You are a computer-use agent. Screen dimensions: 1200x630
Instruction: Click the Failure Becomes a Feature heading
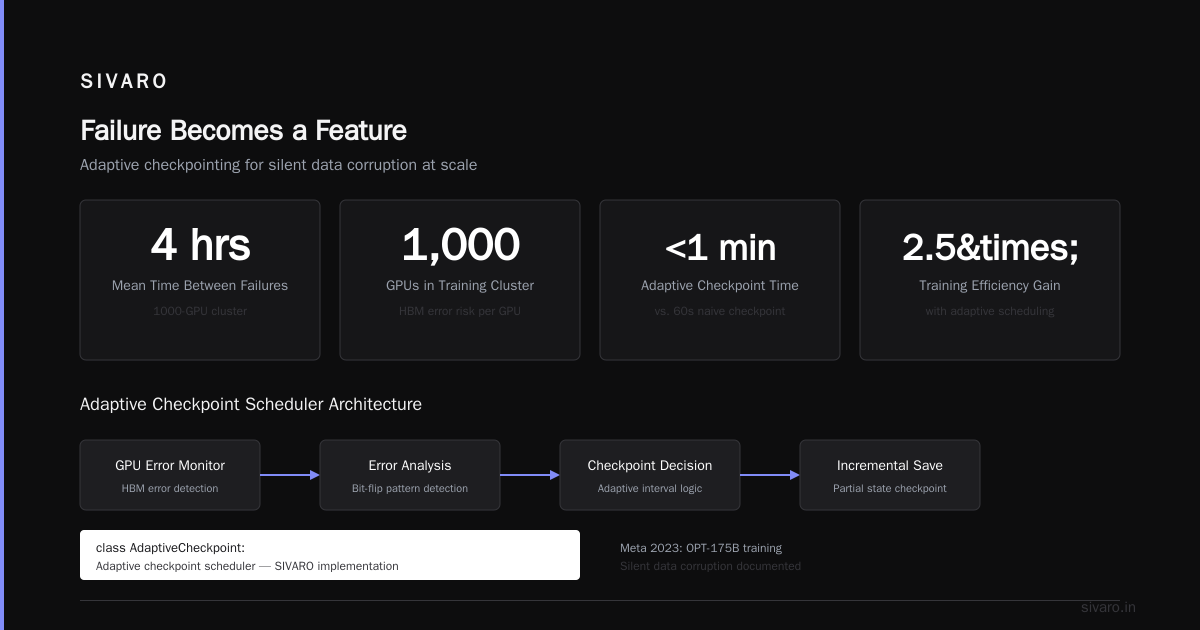(243, 130)
